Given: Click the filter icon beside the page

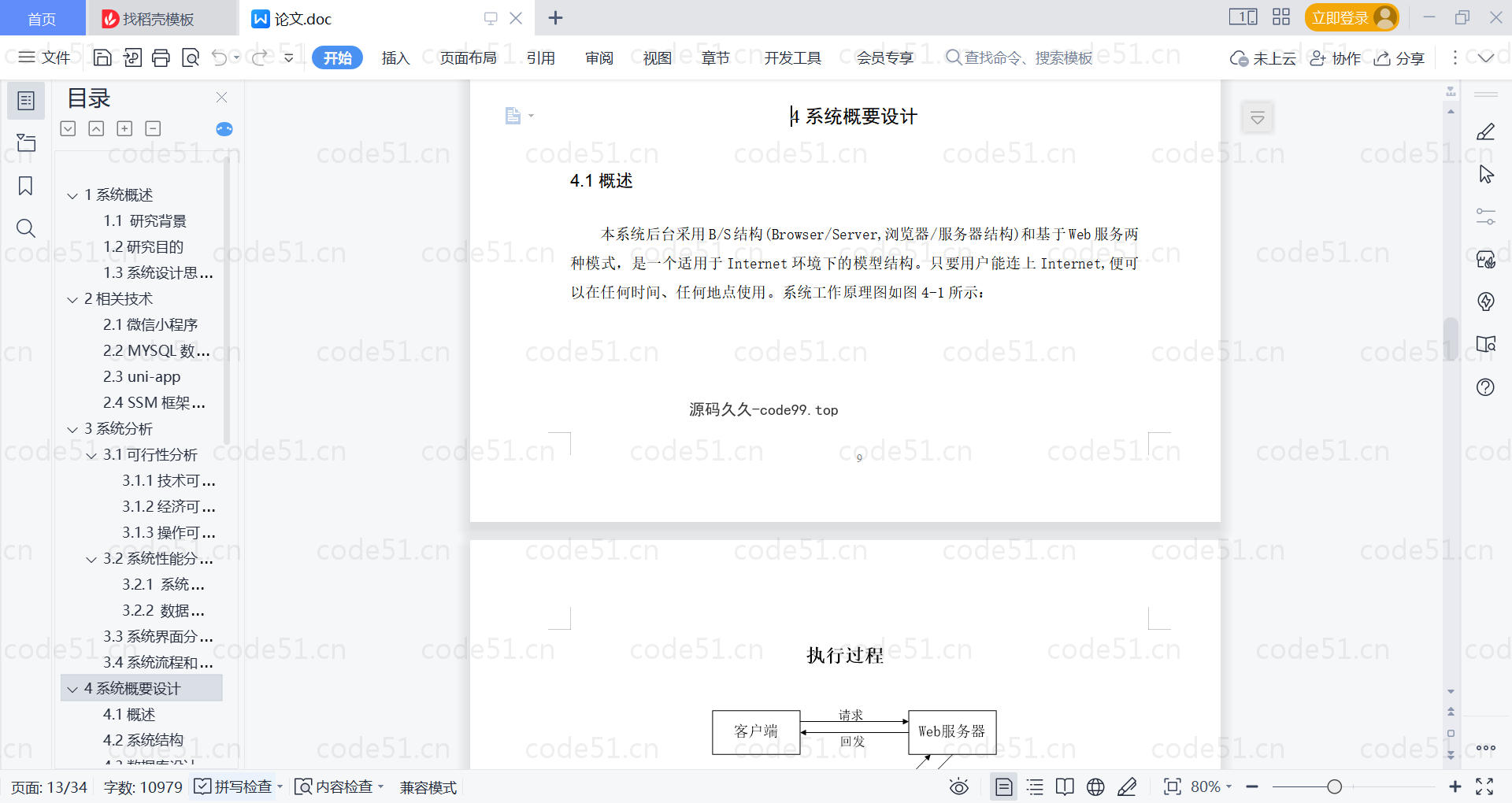Looking at the screenshot, I should point(1258,118).
